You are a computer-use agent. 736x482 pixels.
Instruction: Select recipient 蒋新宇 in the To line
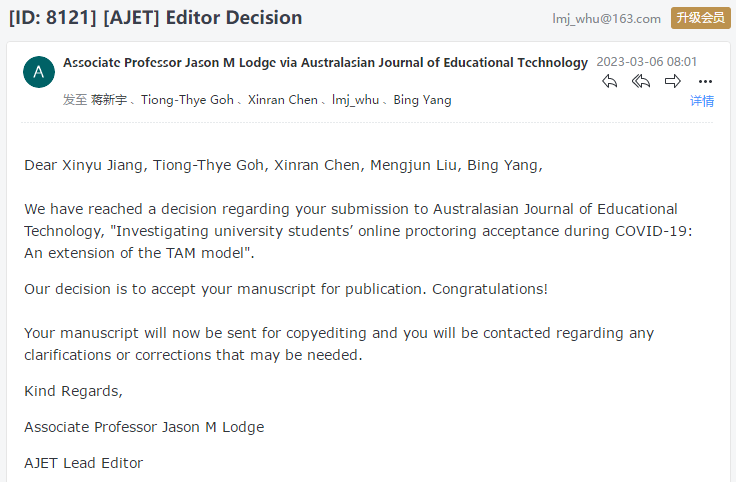coord(111,100)
